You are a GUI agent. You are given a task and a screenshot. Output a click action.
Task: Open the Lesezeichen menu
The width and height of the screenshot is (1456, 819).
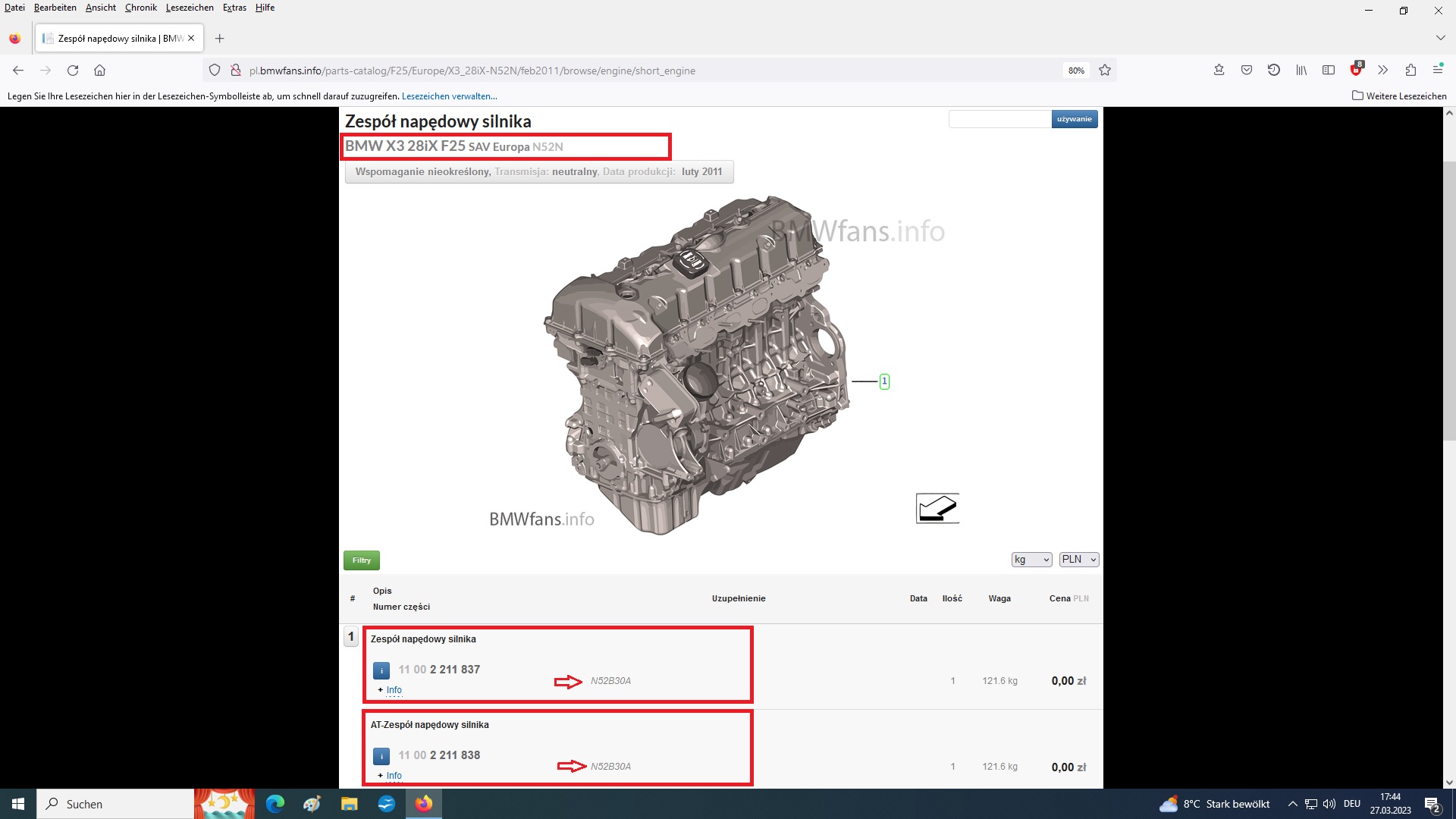tap(190, 8)
